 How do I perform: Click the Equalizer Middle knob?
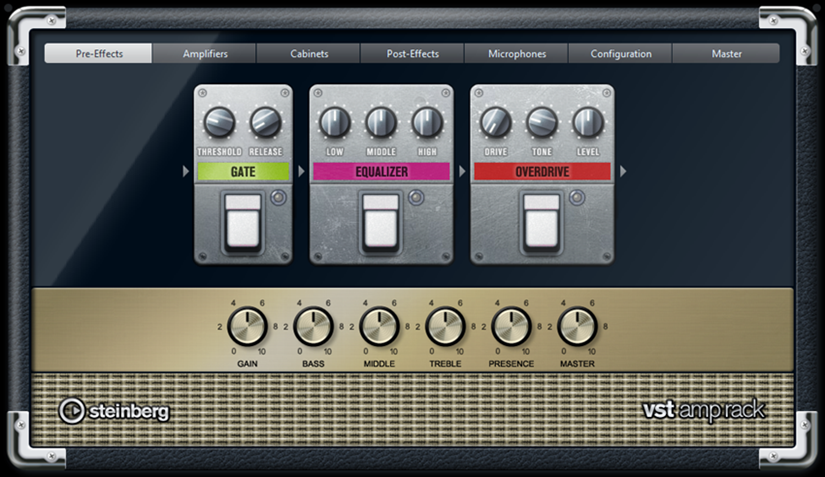(381, 122)
